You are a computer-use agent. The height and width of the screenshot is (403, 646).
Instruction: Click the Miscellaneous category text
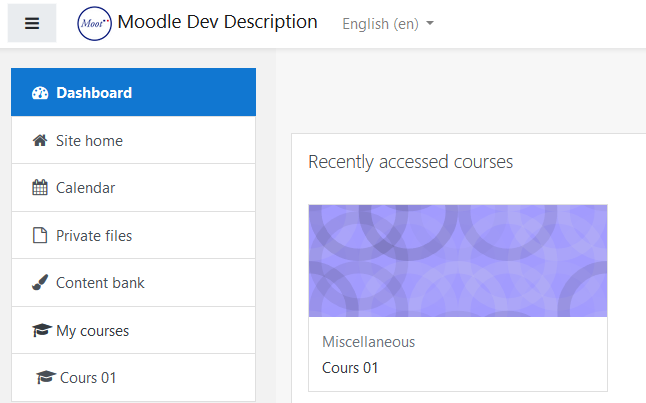click(x=368, y=342)
